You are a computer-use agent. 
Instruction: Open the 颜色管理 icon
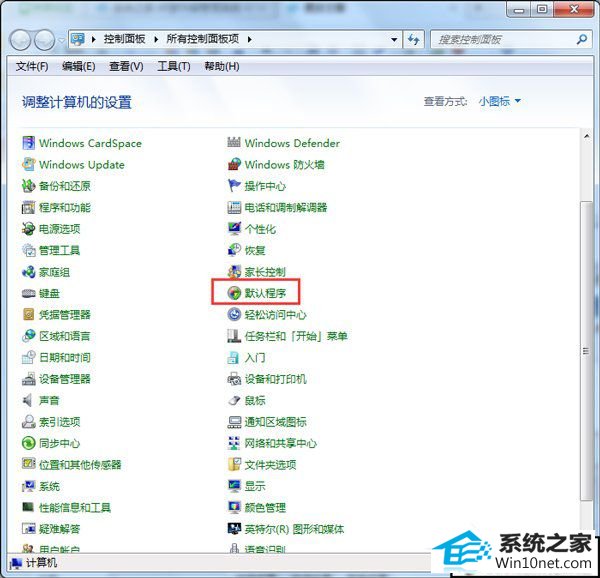[234, 508]
